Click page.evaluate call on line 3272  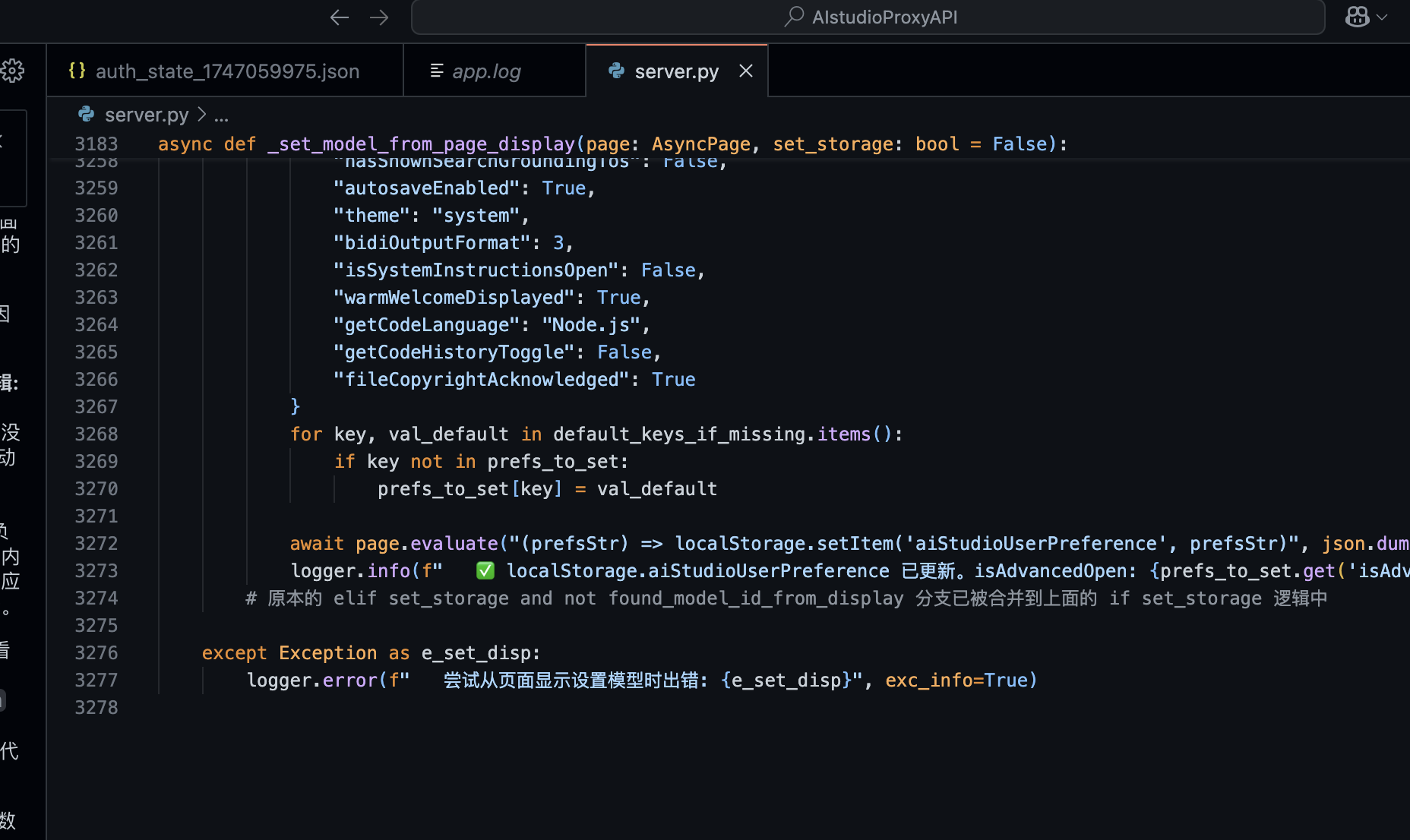(427, 544)
